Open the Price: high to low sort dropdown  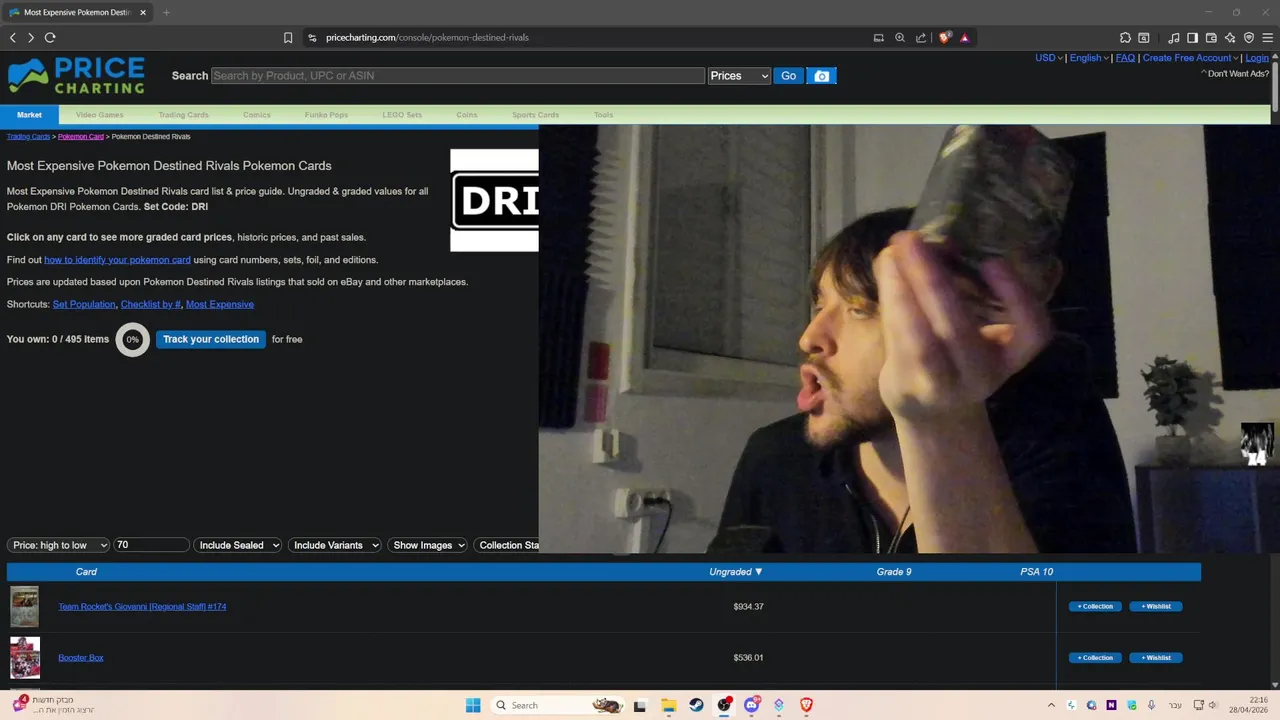tap(58, 545)
